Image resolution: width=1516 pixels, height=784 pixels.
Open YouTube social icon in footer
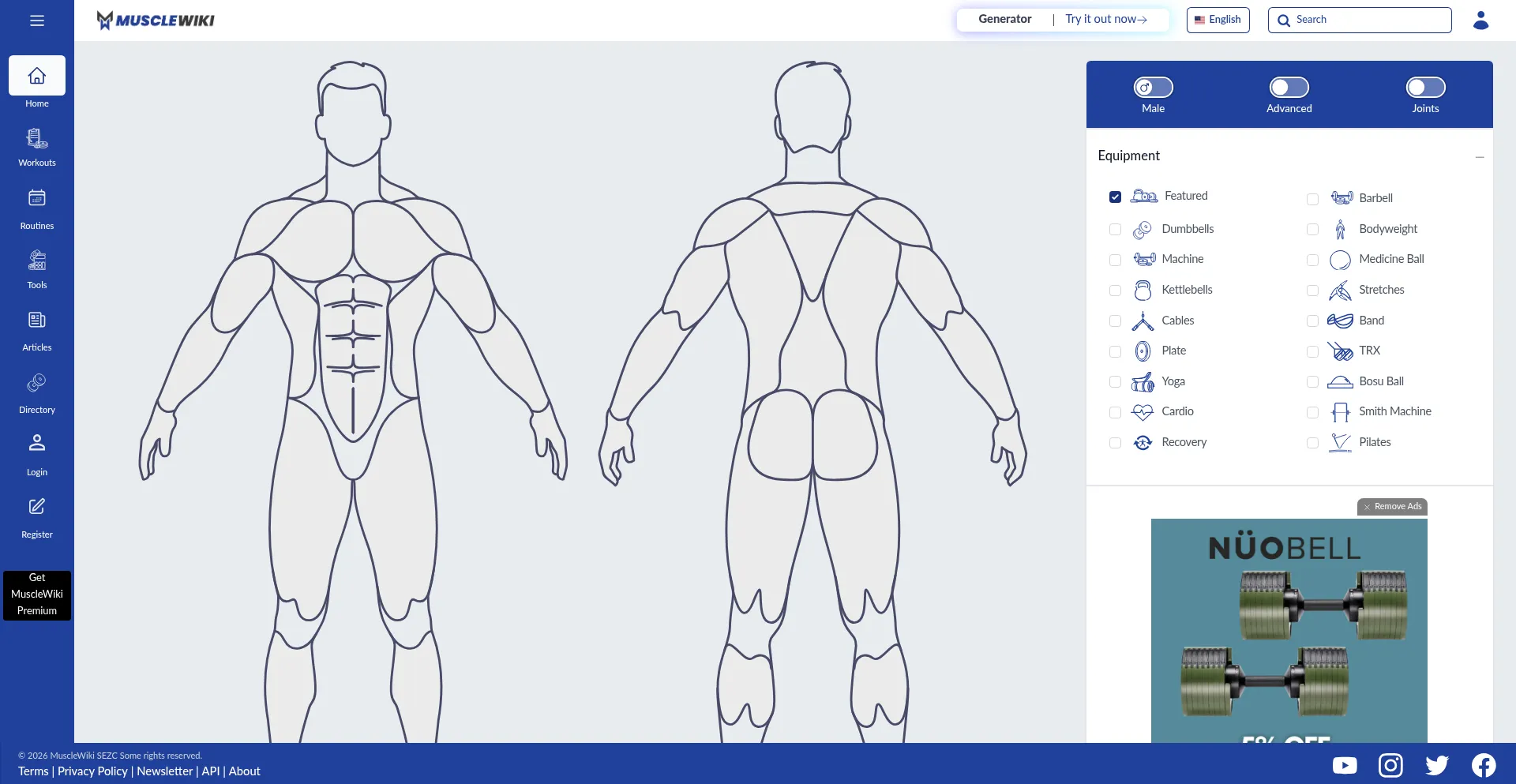1345,765
